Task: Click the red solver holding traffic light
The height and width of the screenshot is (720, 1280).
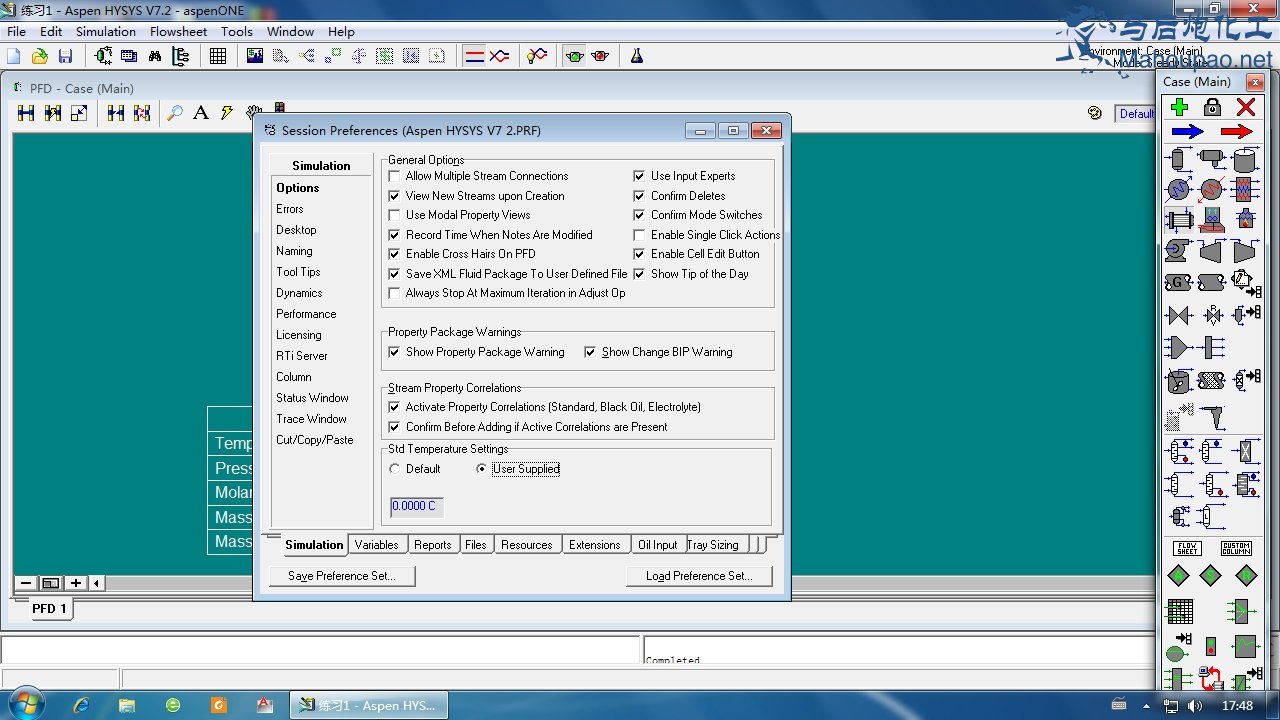Action: (600, 56)
